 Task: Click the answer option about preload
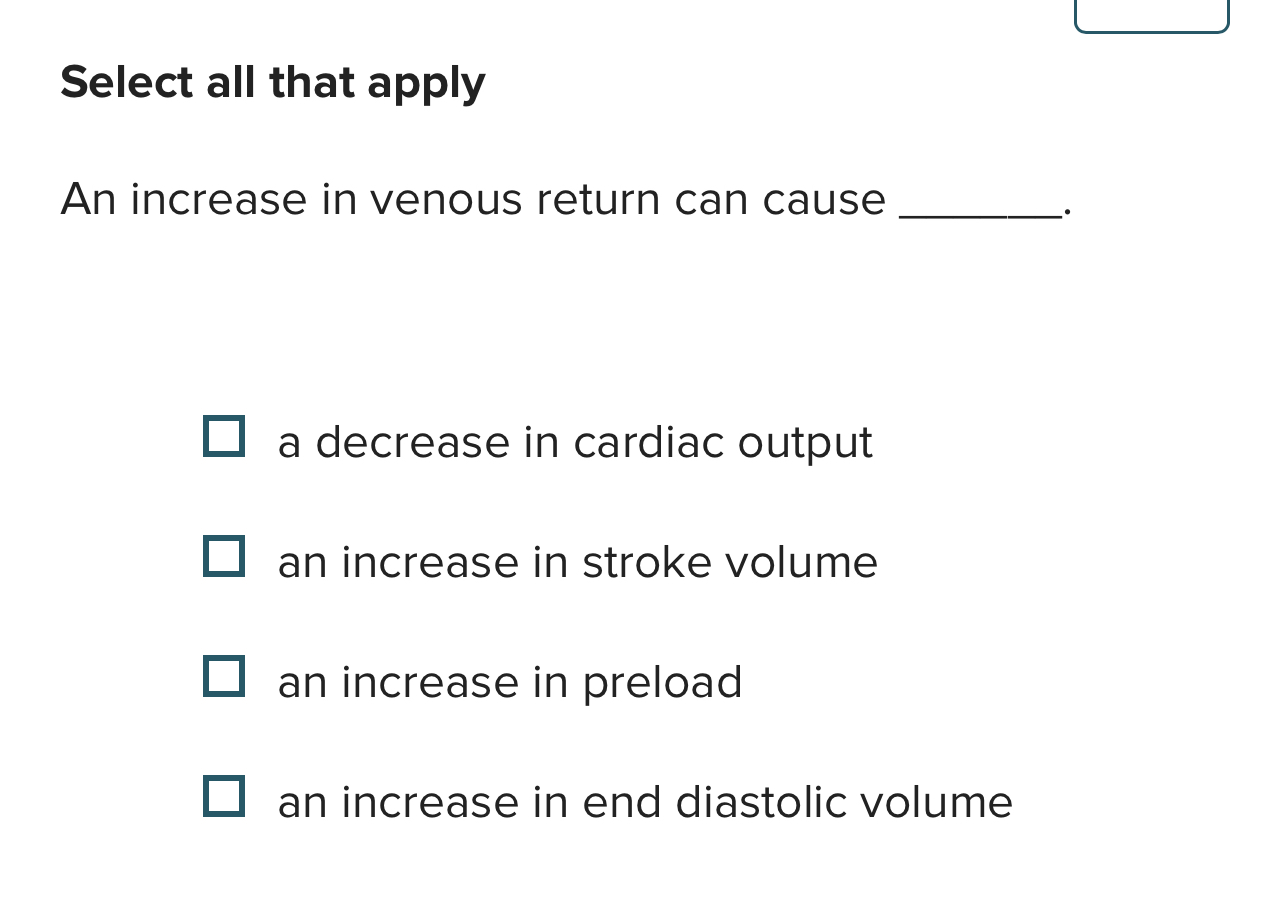coord(510,681)
